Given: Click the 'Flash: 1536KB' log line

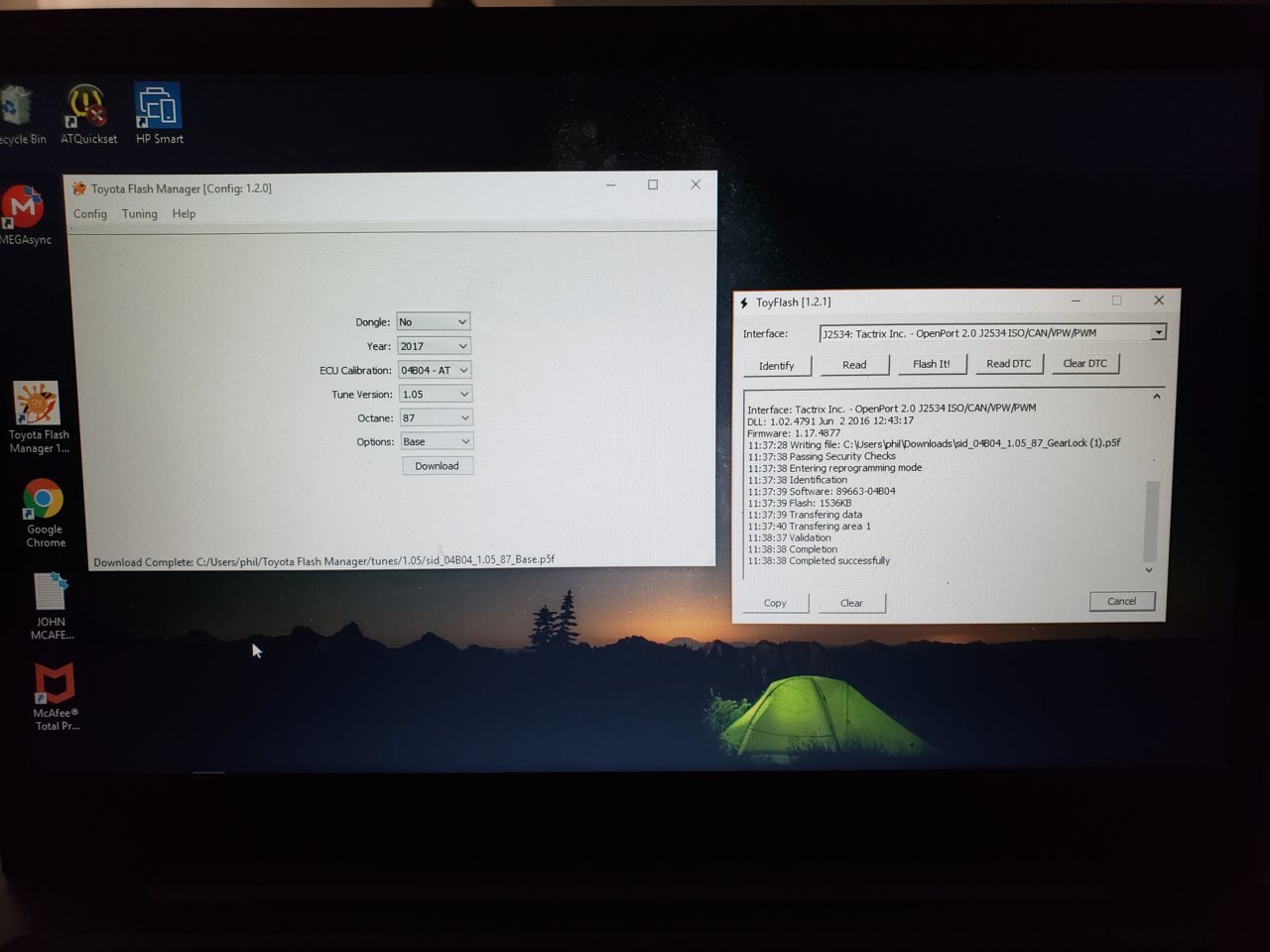Looking at the screenshot, I should click(800, 504).
